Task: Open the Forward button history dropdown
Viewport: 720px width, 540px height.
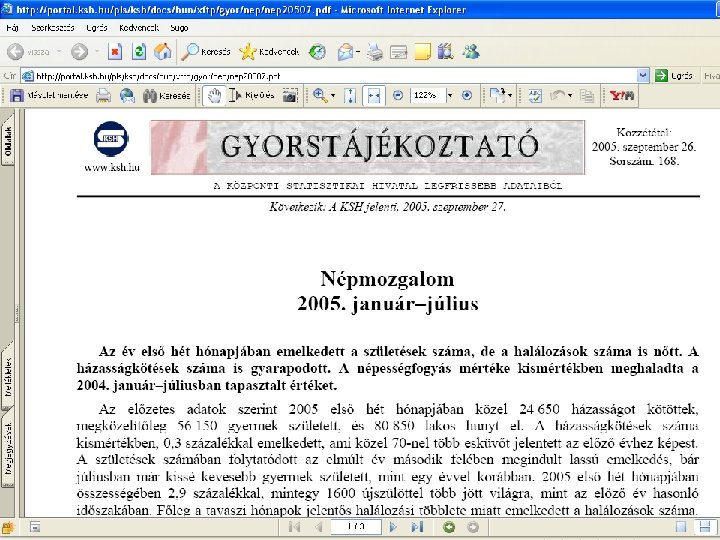Action: (x=96, y=52)
